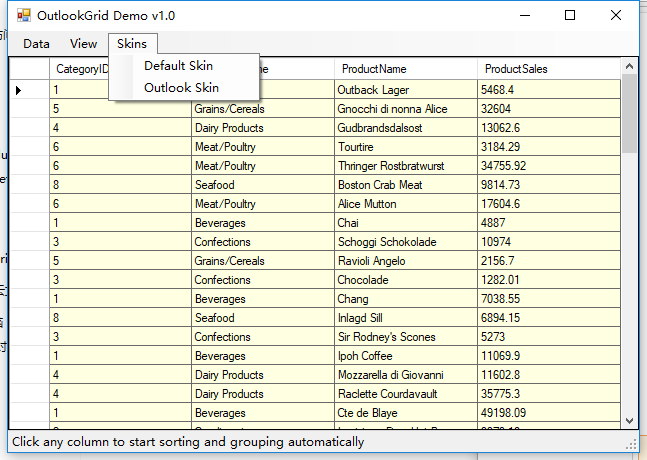The height and width of the screenshot is (460, 647).
Task: Select the Gnocchi di nonna Alice cell
Action: pyautogui.click(x=406, y=109)
